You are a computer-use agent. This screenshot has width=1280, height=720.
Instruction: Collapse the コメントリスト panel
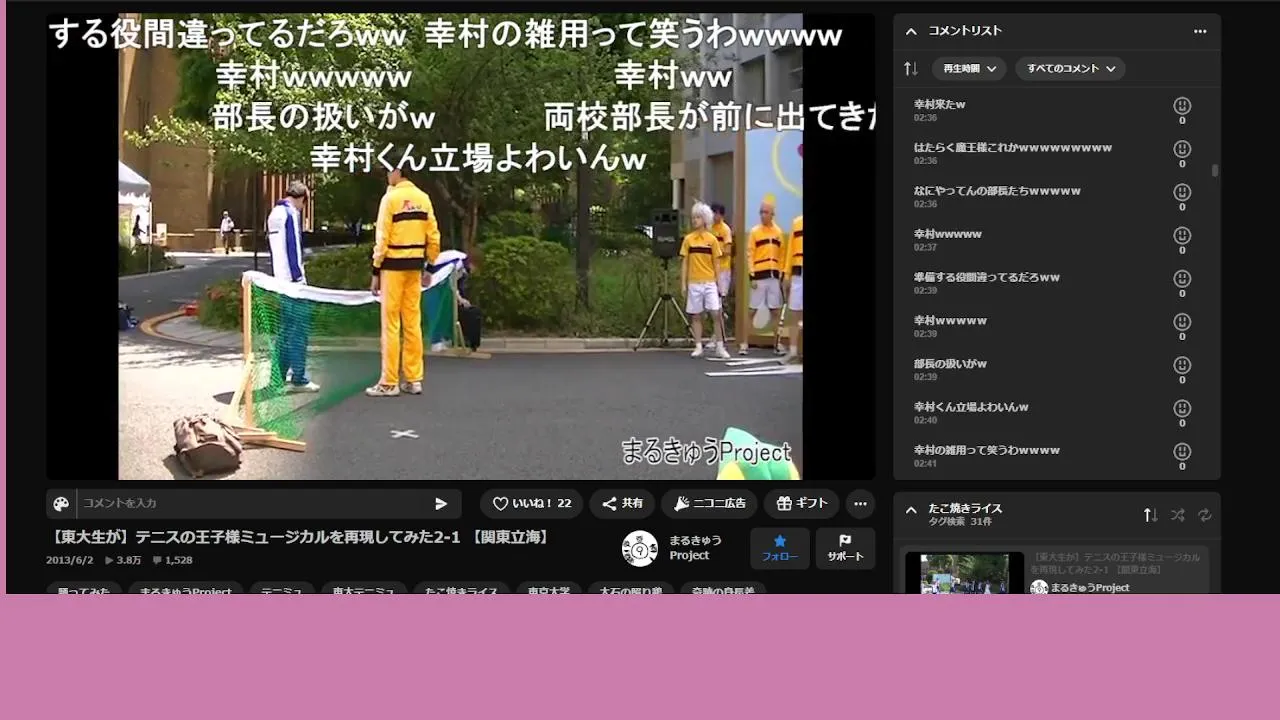tap(911, 31)
